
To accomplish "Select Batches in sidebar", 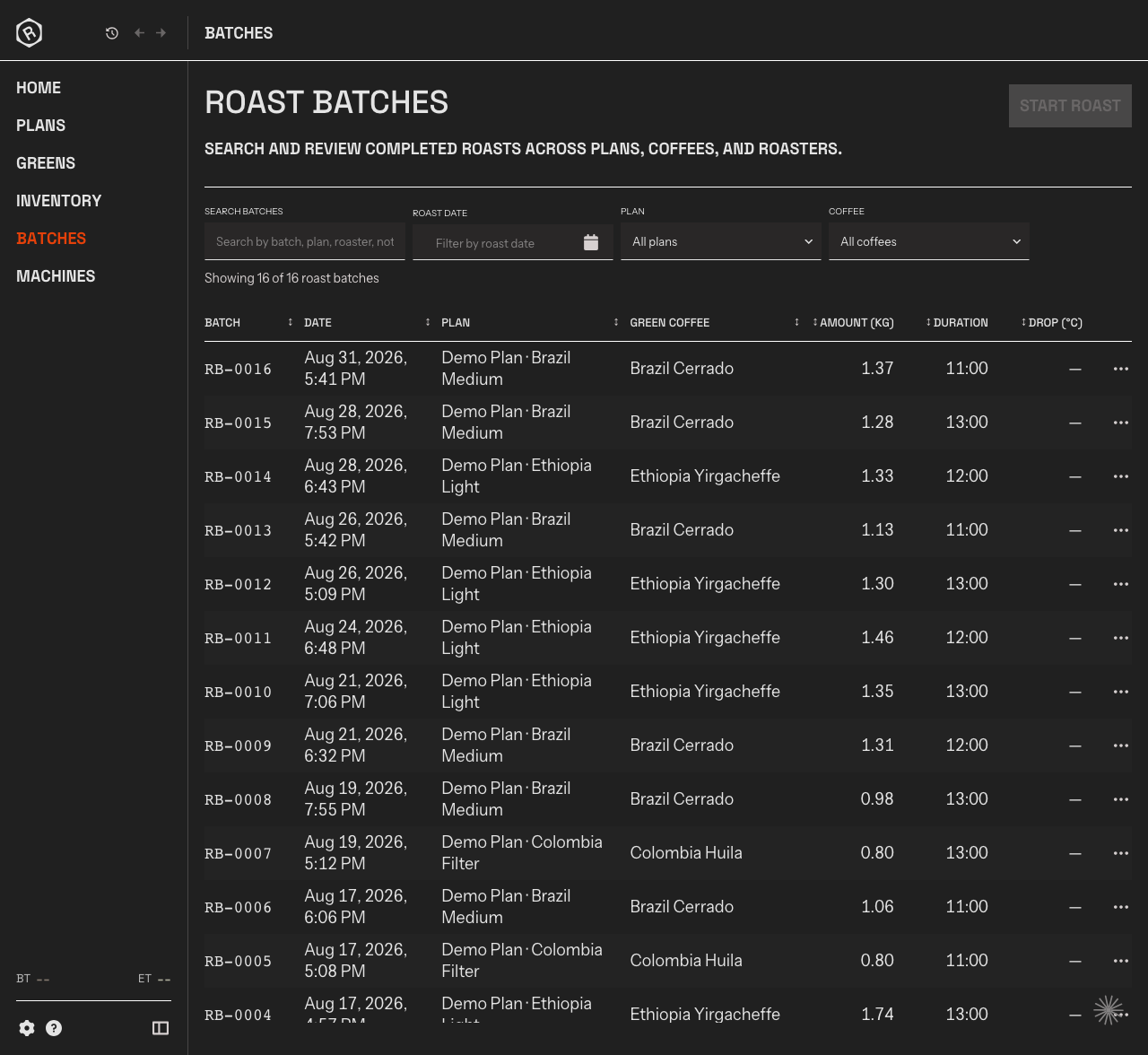I will click(51, 239).
